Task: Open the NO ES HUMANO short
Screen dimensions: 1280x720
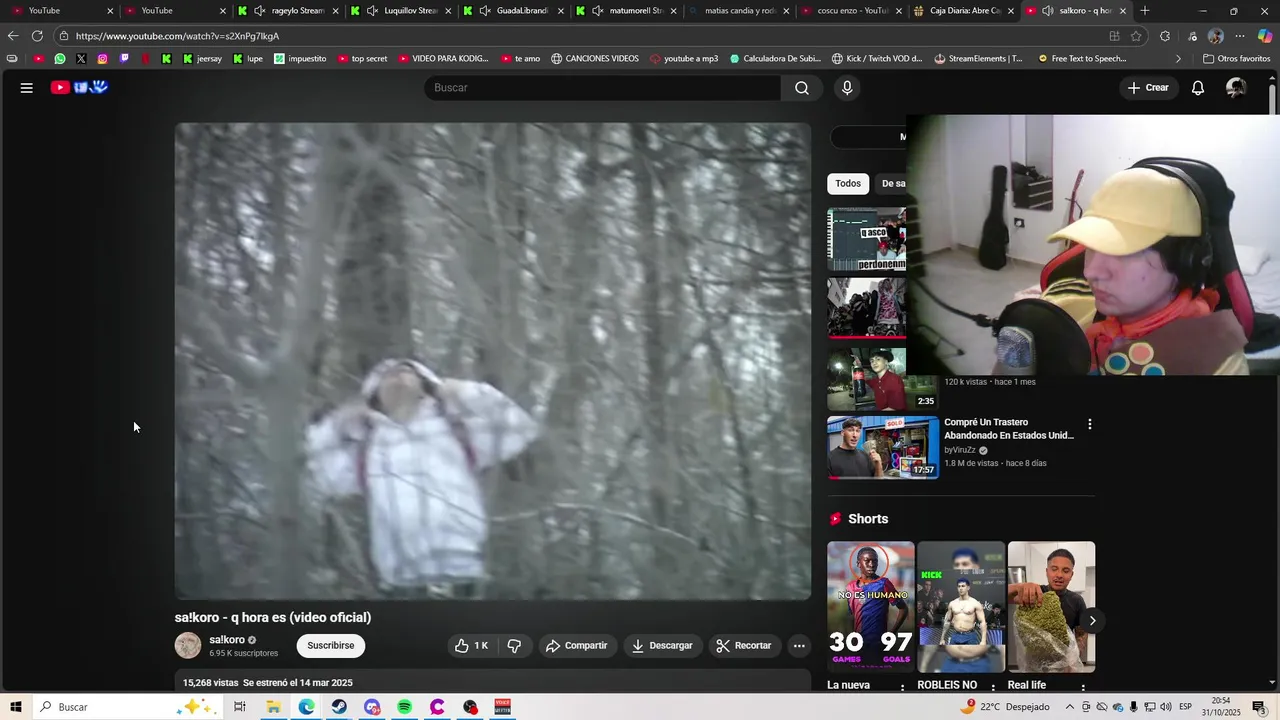Action: 871,607
